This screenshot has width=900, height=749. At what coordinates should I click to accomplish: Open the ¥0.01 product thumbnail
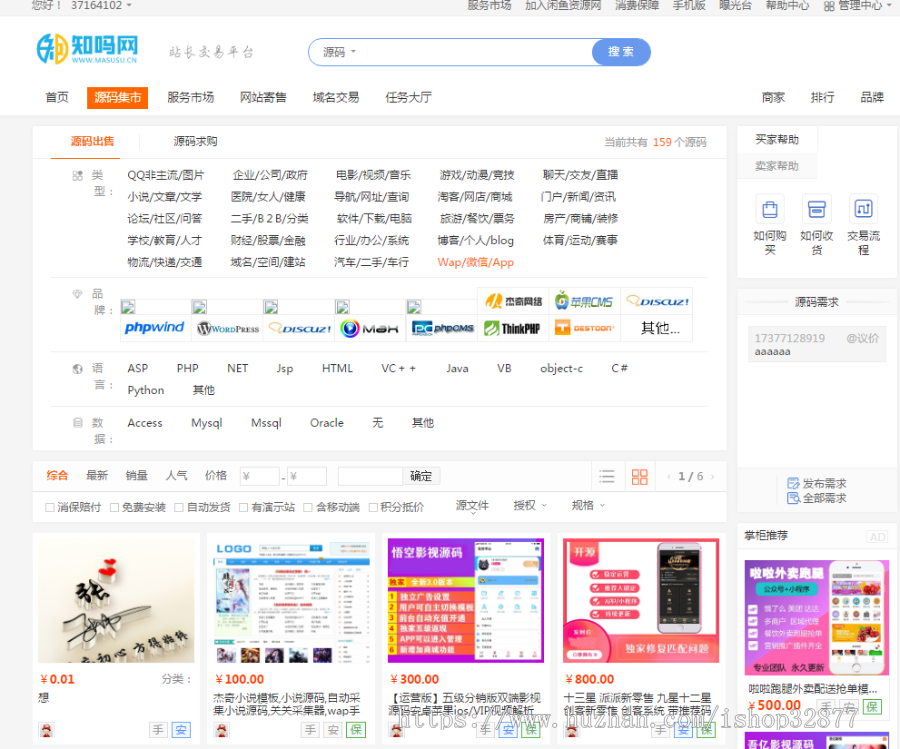click(116, 600)
